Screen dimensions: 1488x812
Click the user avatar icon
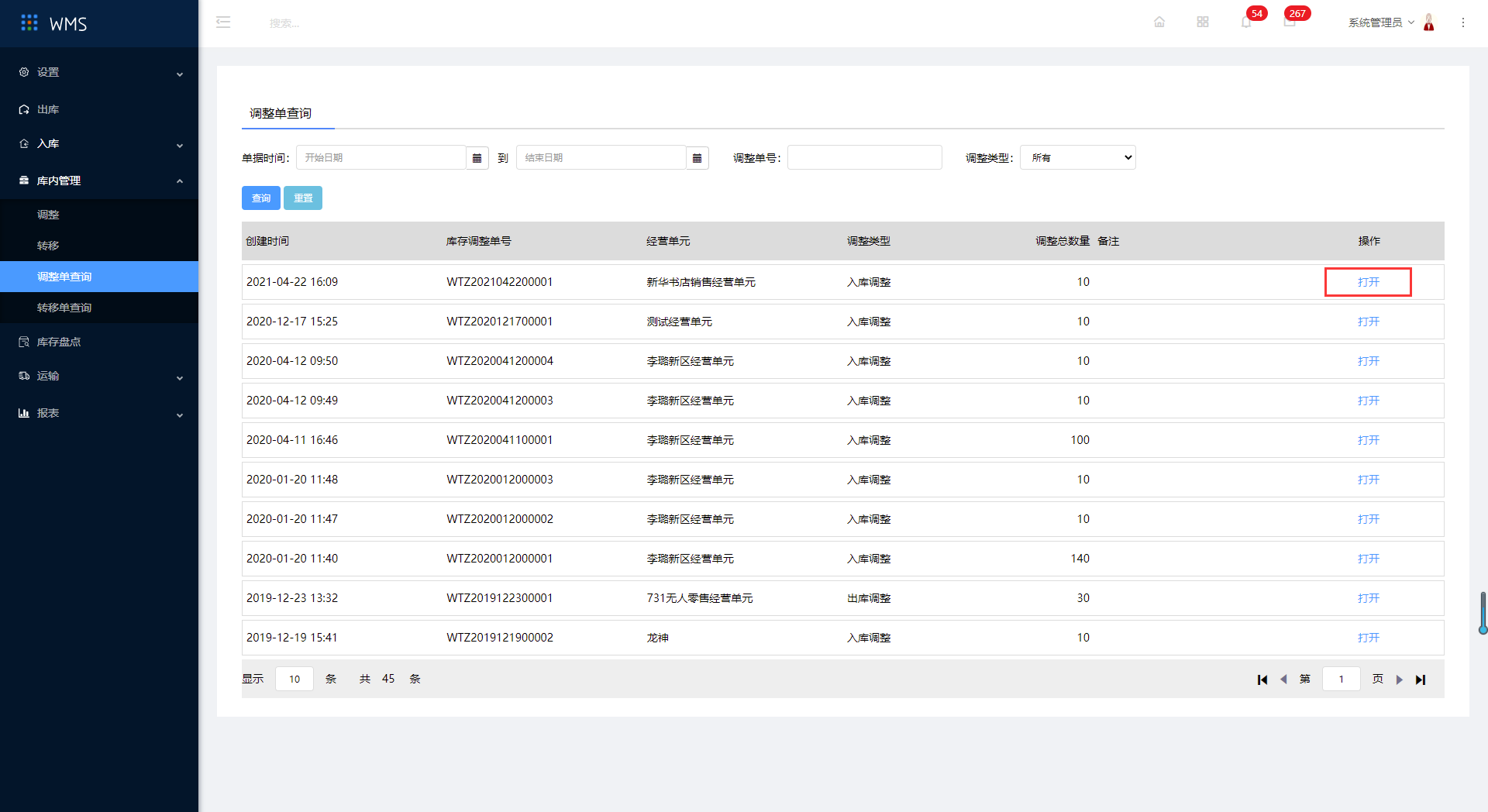1429,22
